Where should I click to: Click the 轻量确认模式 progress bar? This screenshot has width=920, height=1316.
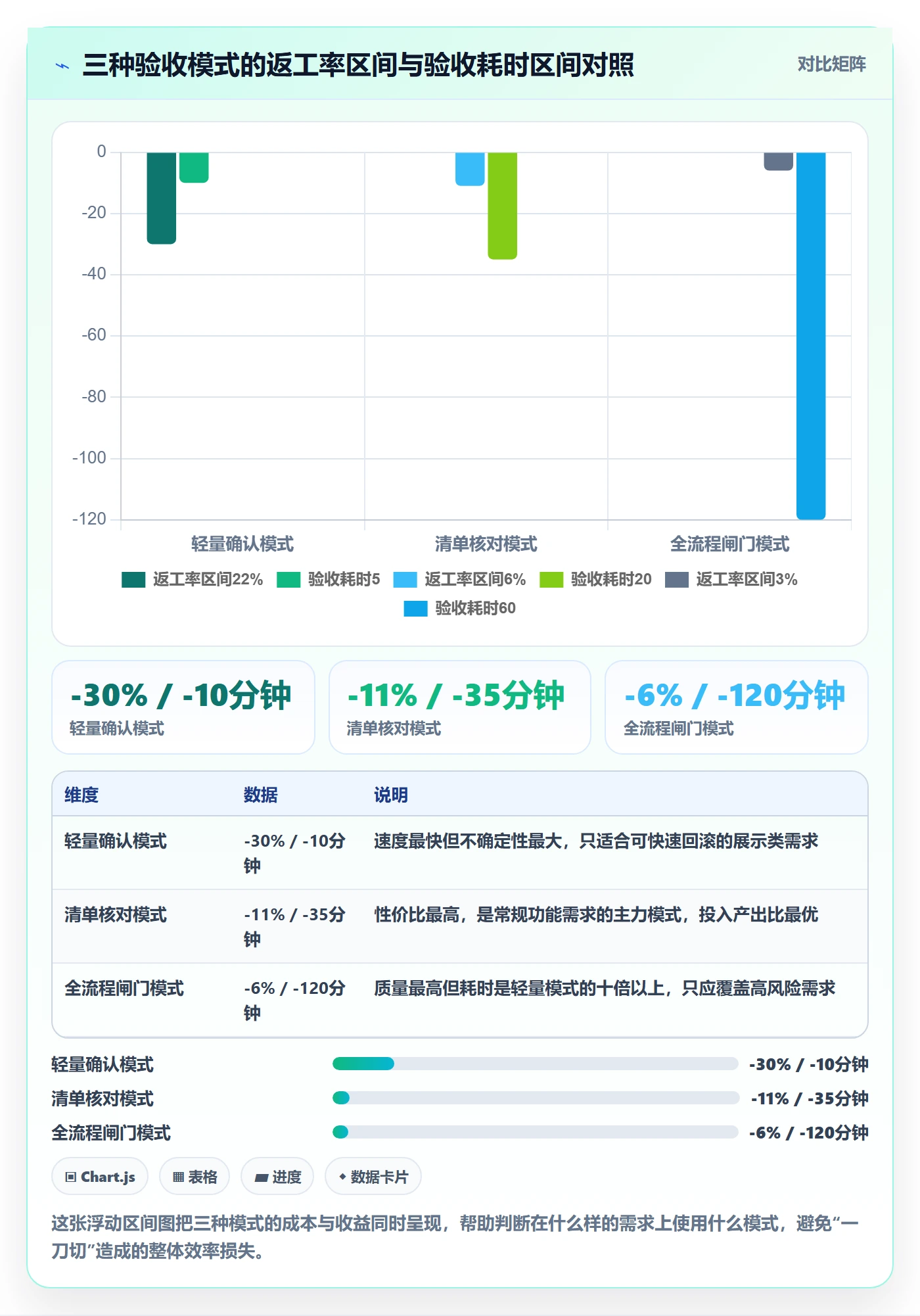coord(535,1064)
